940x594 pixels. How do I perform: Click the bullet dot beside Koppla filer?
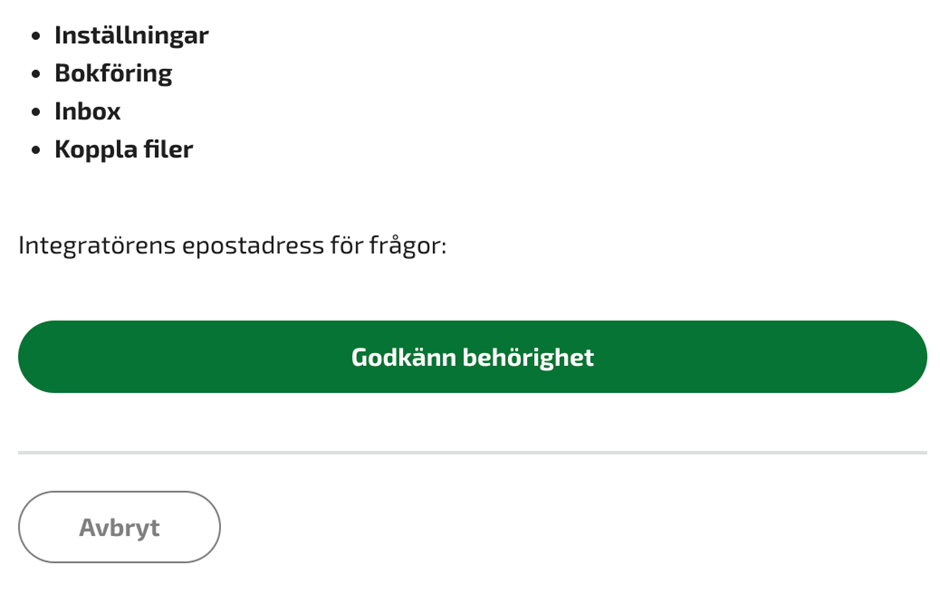(x=36, y=150)
